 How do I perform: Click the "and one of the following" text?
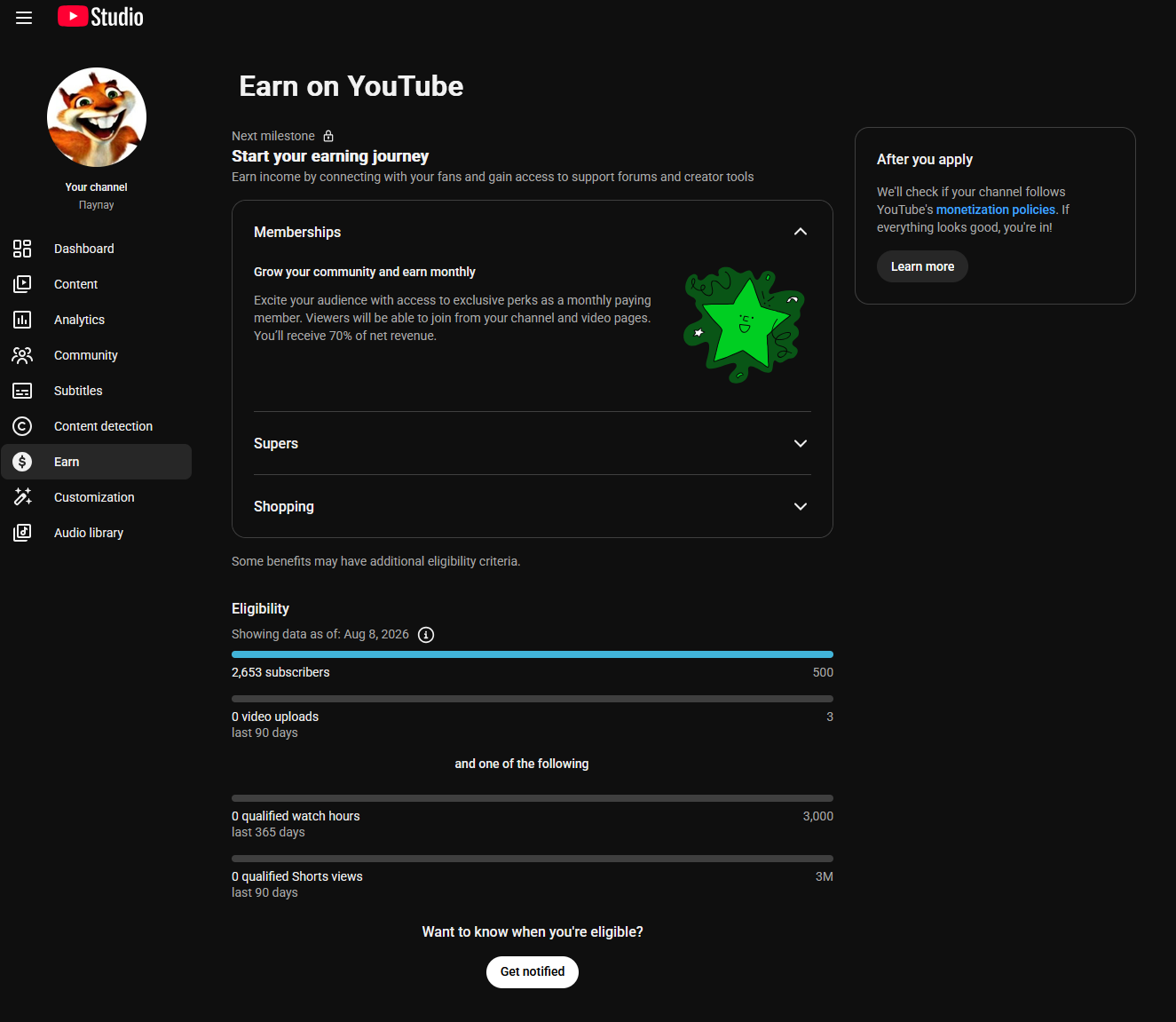point(522,764)
